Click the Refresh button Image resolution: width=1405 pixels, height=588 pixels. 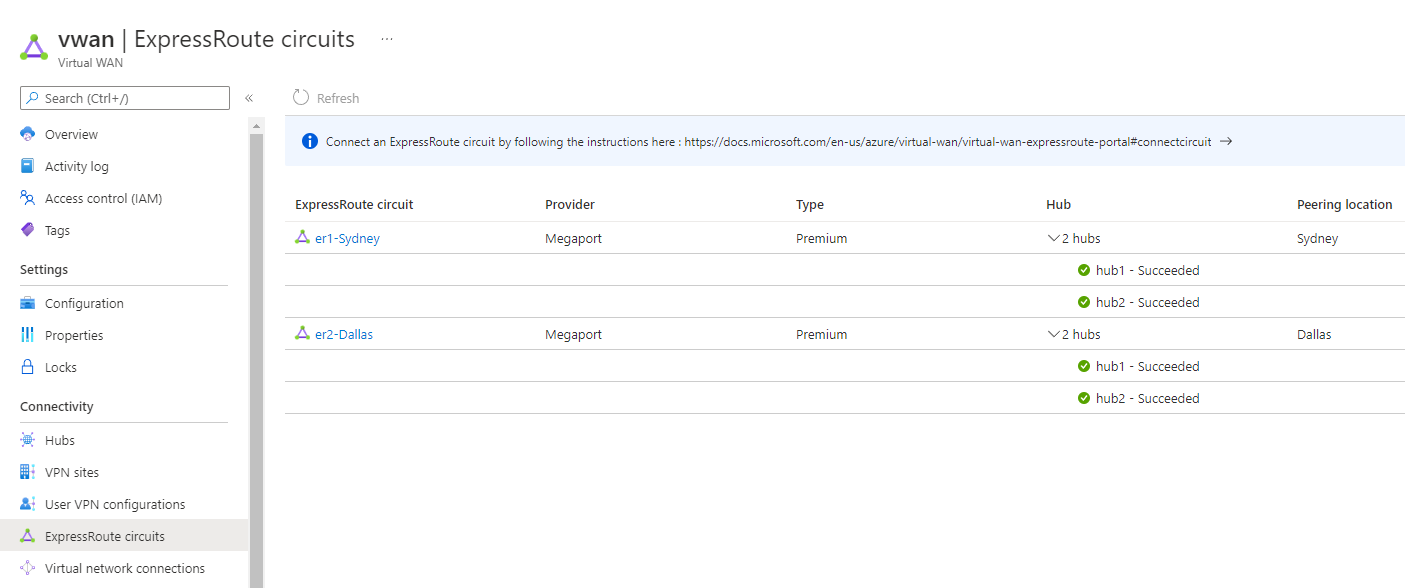pos(325,98)
